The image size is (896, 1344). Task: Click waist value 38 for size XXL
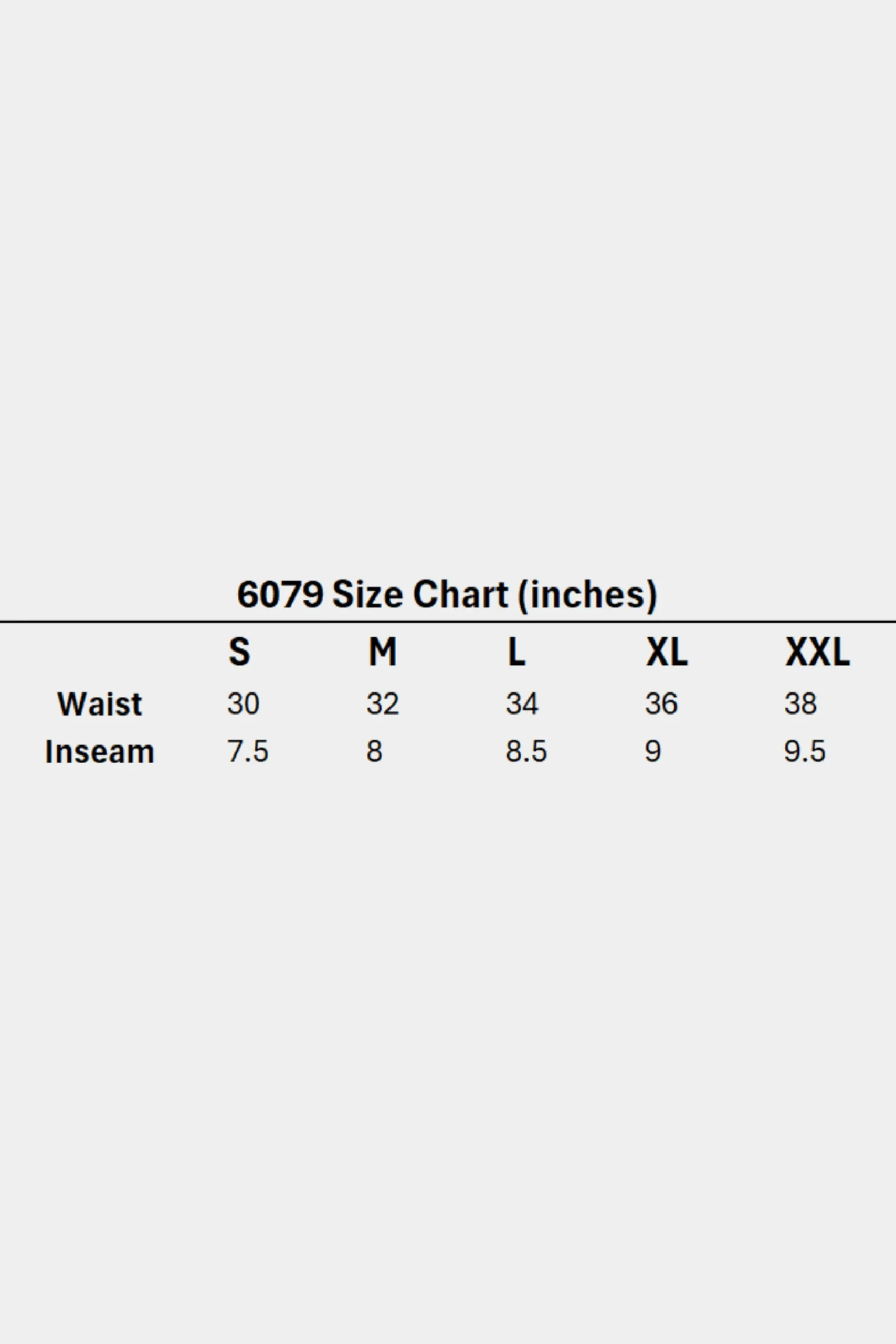800,703
